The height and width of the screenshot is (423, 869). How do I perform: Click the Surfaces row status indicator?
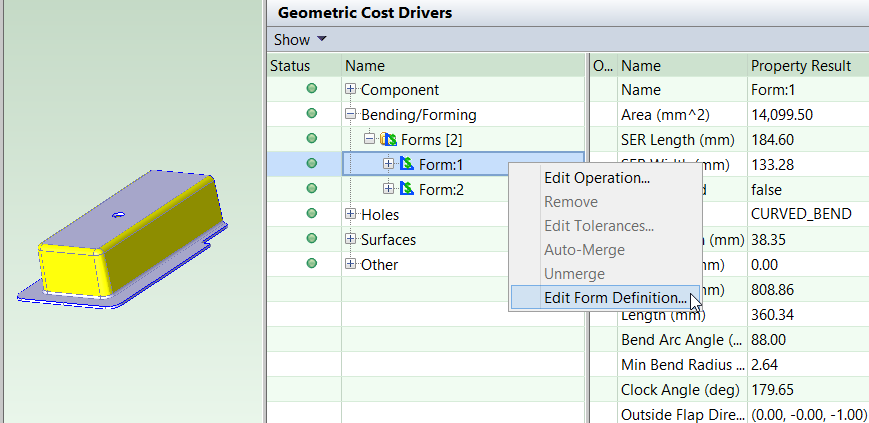point(311,239)
